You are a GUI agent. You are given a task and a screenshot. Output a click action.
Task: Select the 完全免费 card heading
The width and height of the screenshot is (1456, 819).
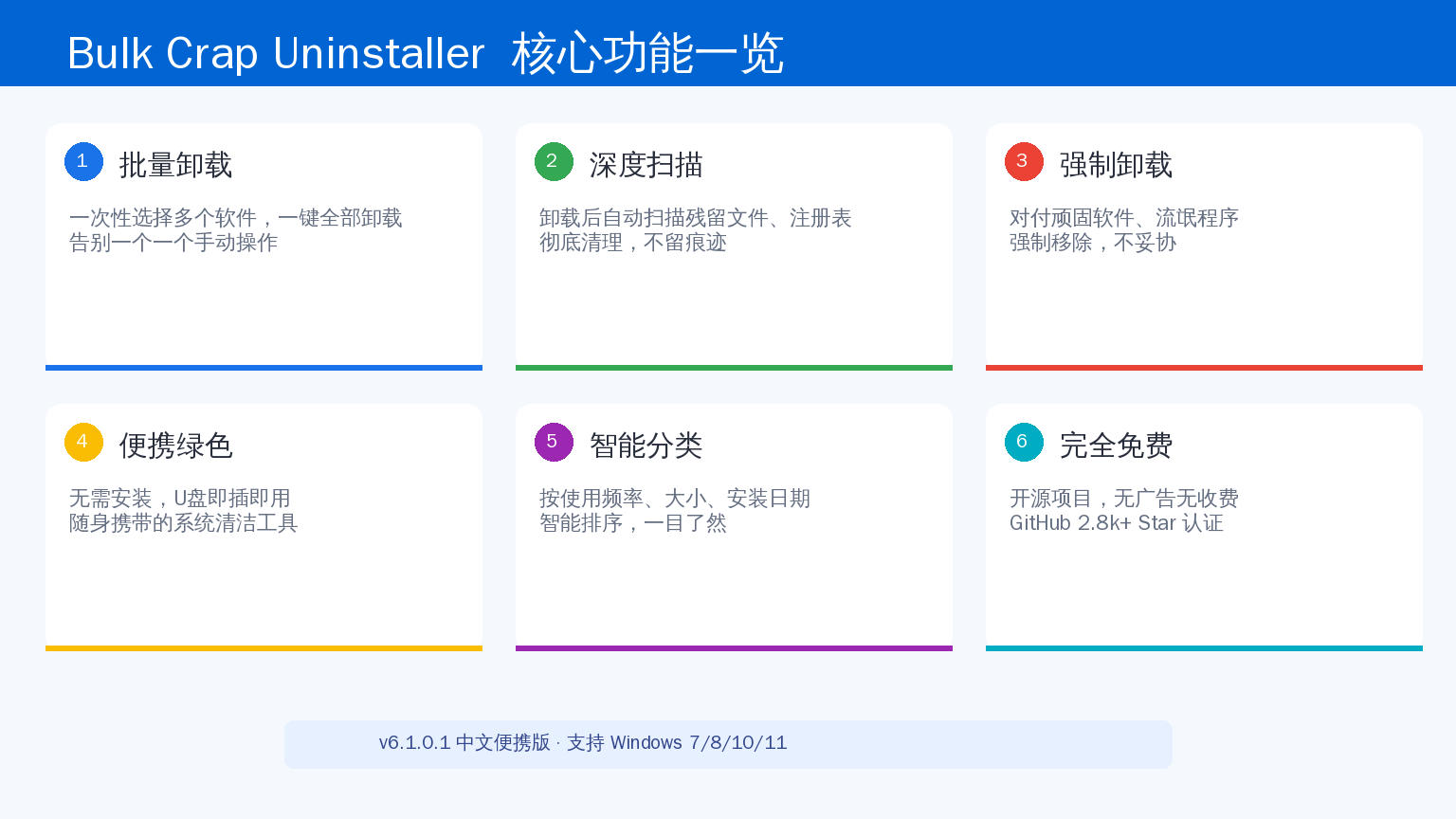point(1116,446)
